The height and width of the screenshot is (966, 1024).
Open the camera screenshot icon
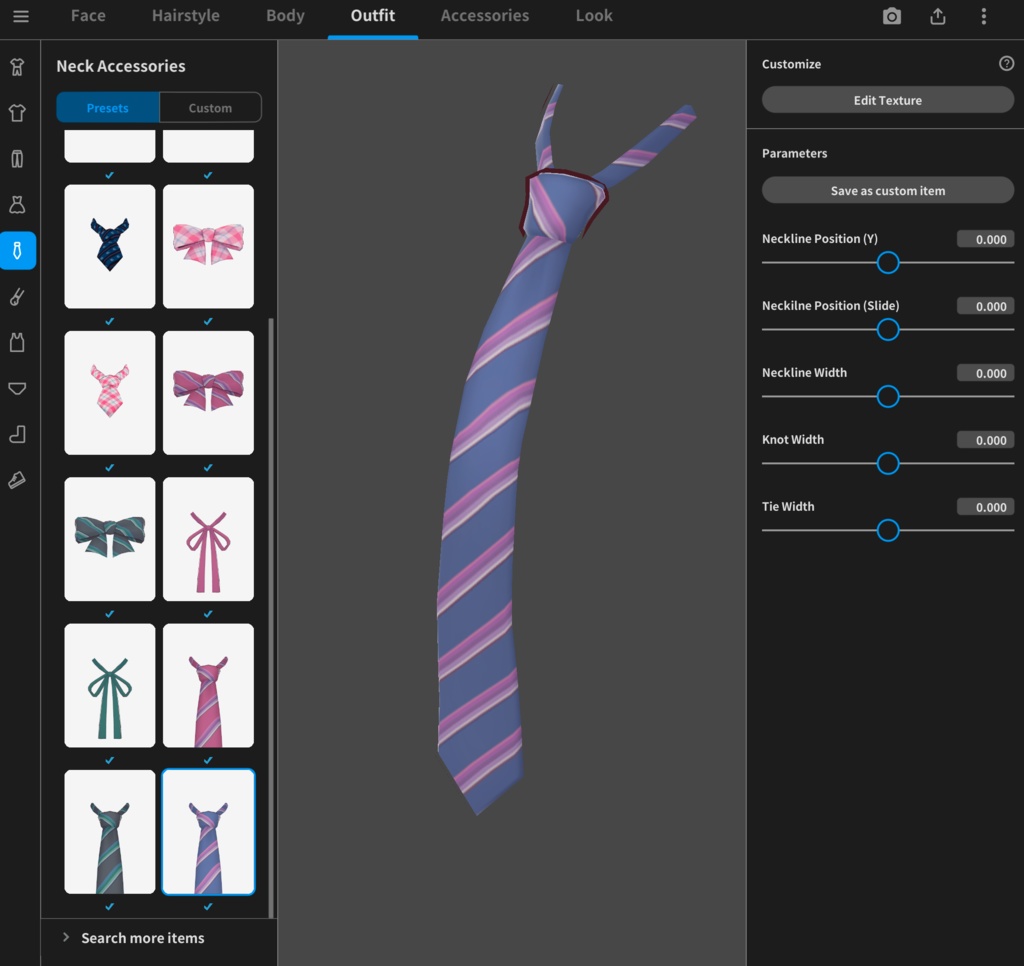890,16
